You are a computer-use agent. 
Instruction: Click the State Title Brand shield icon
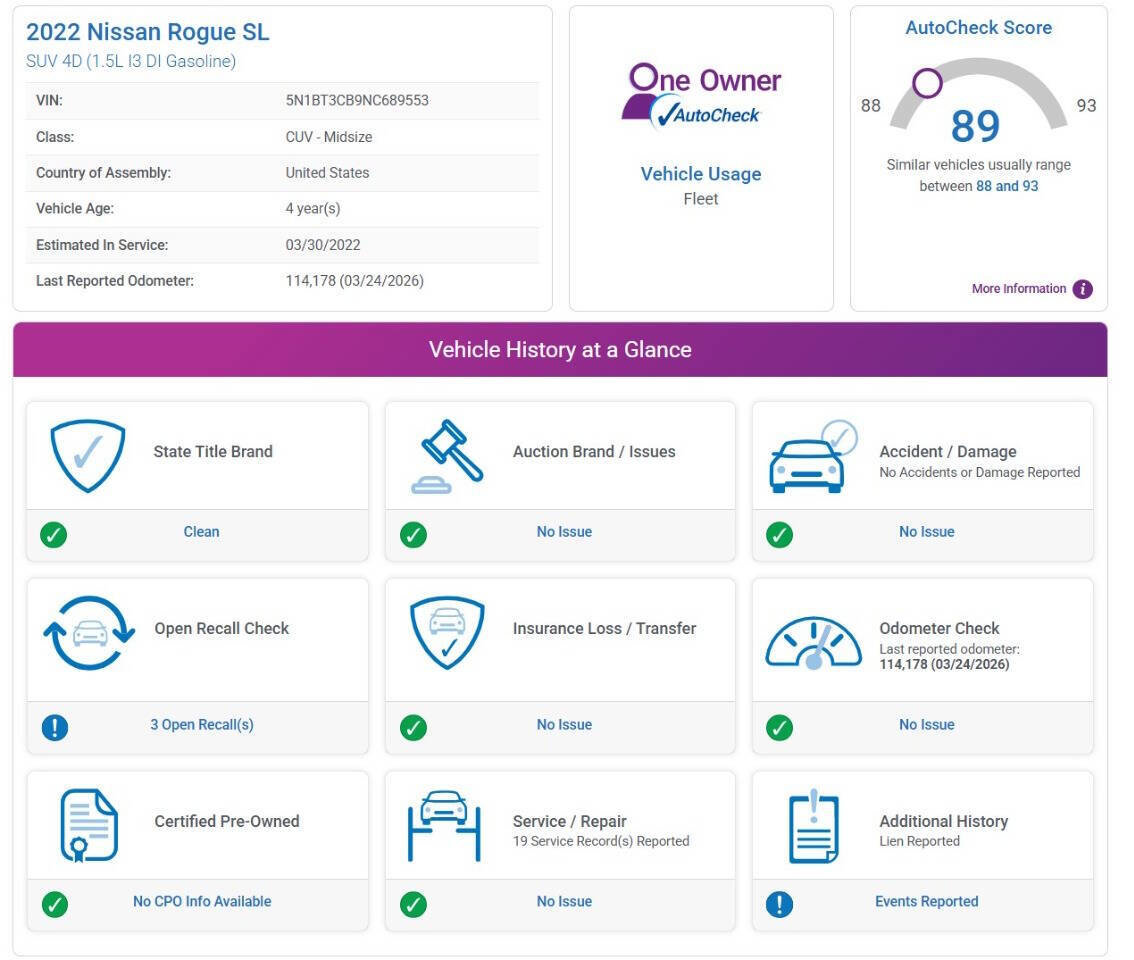pos(88,456)
